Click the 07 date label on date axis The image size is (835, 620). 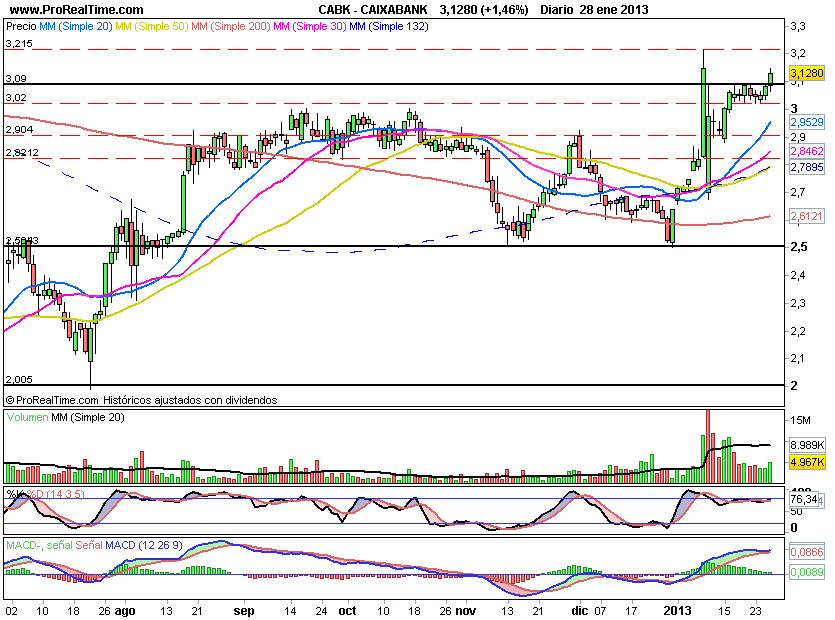point(600,611)
